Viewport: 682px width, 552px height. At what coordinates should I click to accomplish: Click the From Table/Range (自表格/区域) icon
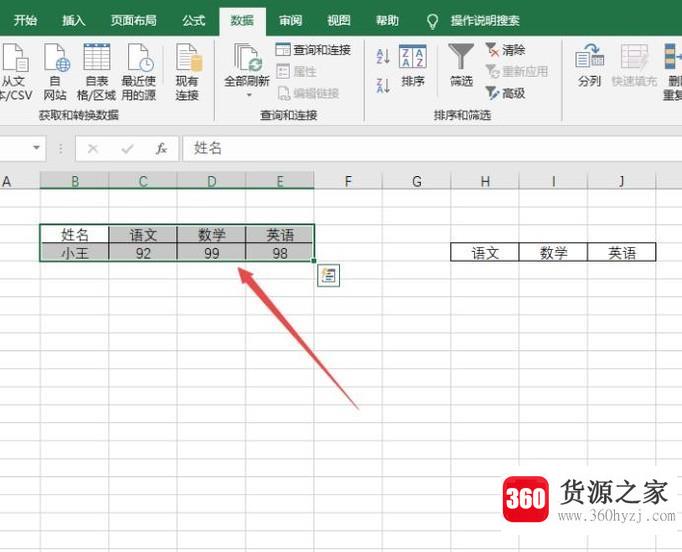[97, 57]
